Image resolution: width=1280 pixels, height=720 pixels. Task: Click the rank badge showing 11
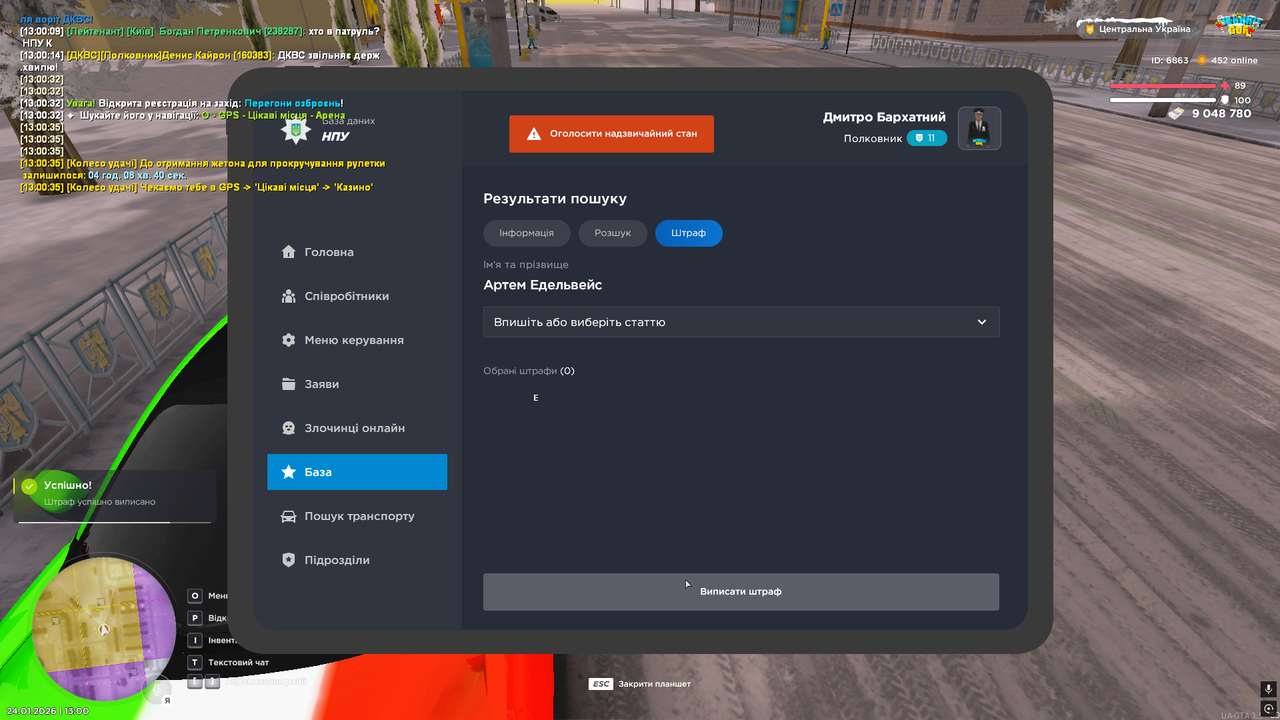[927, 138]
